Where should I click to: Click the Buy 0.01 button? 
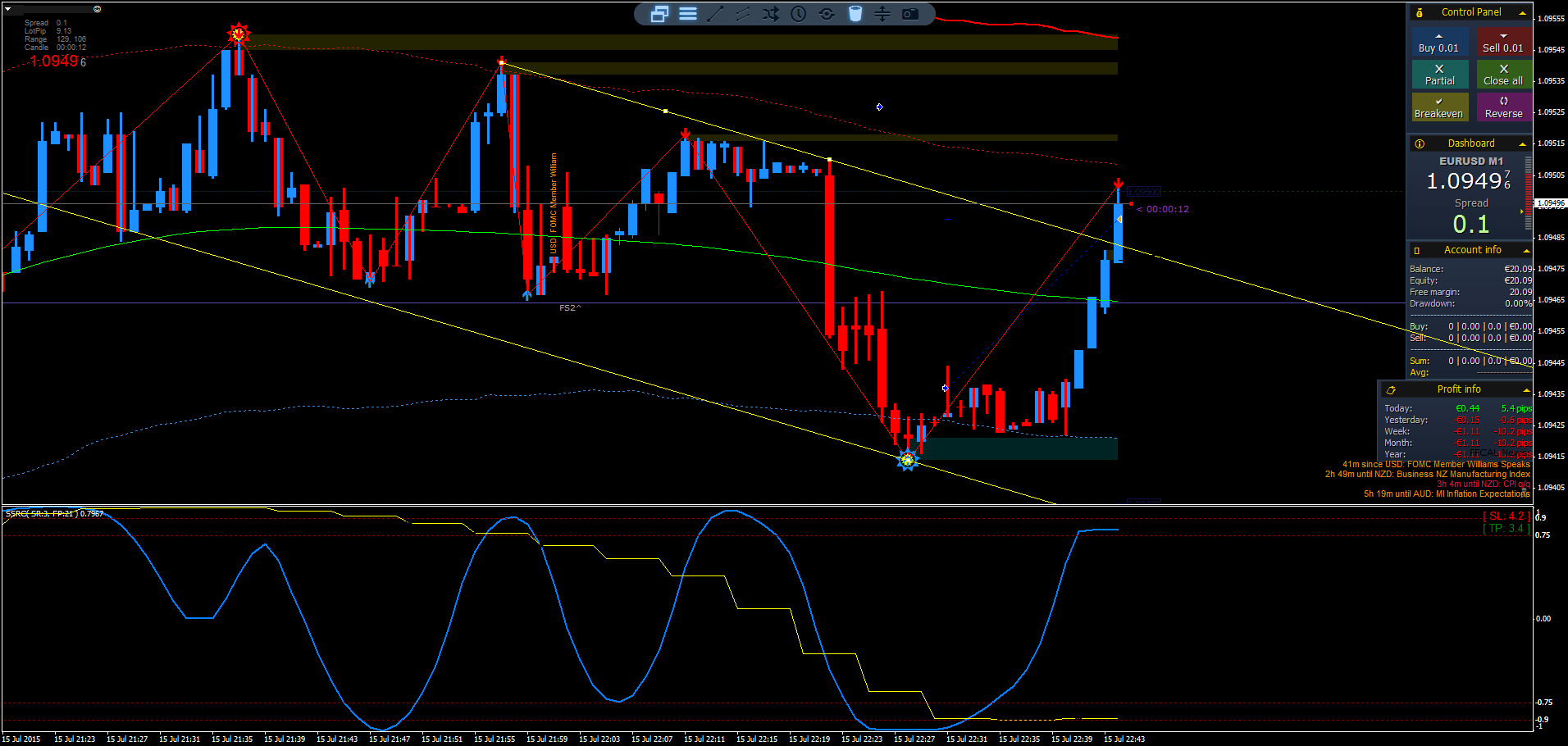1439,43
